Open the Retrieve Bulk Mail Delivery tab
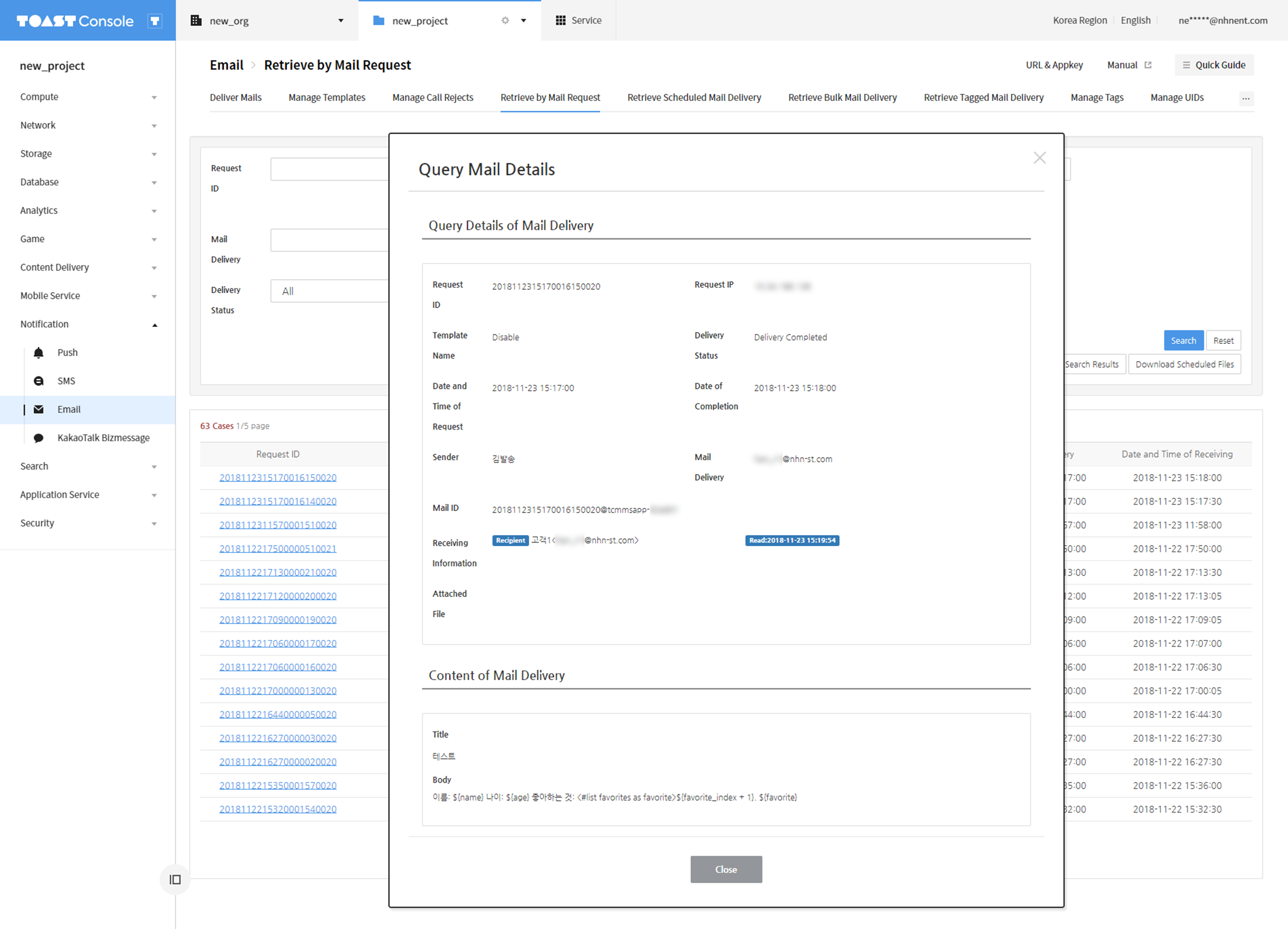The height and width of the screenshot is (929, 1288). pyautogui.click(x=842, y=97)
